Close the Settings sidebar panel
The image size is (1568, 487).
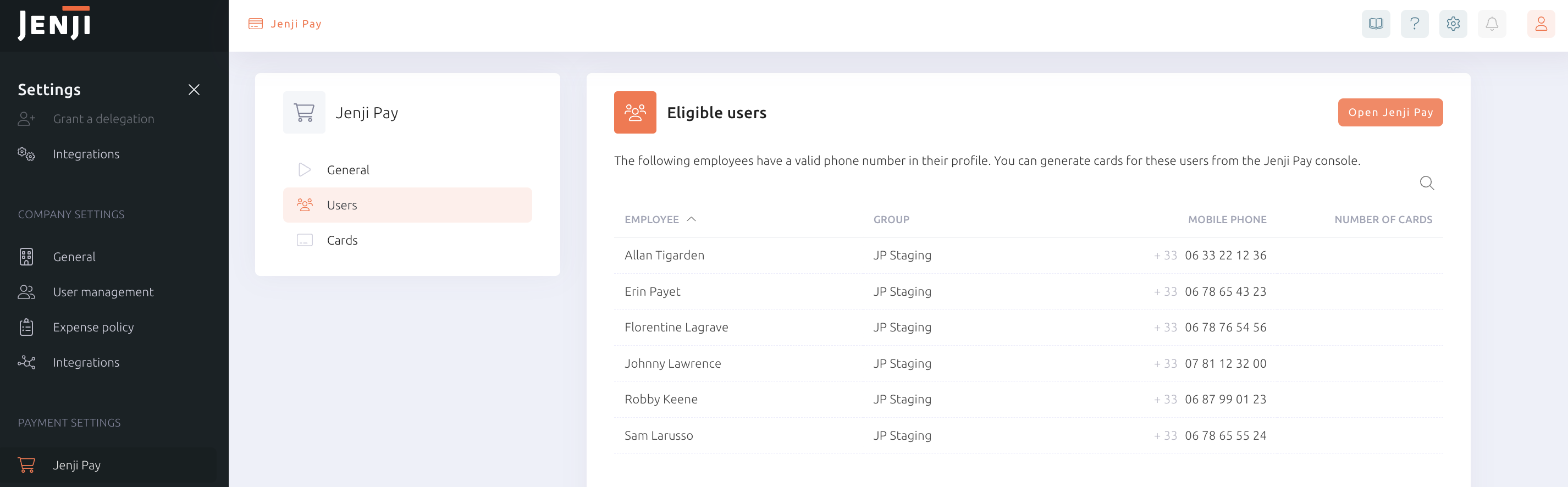pyautogui.click(x=194, y=90)
